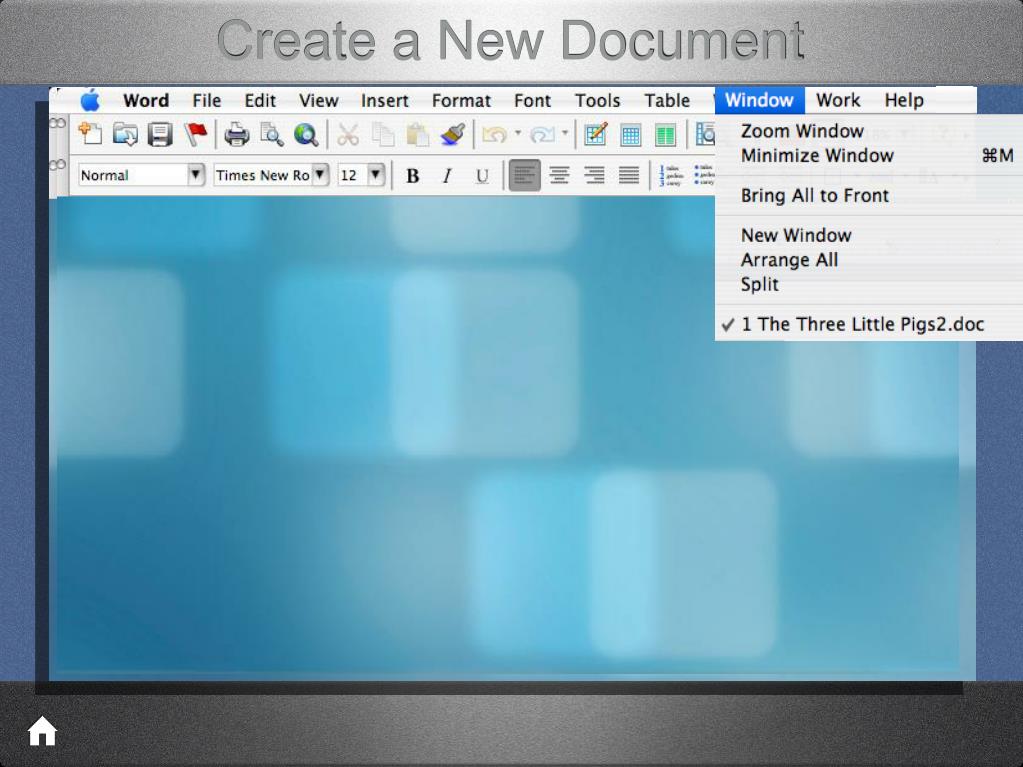Expand the Redo history dropdown arrow
The width and height of the screenshot is (1023, 767).
pyautogui.click(x=565, y=134)
